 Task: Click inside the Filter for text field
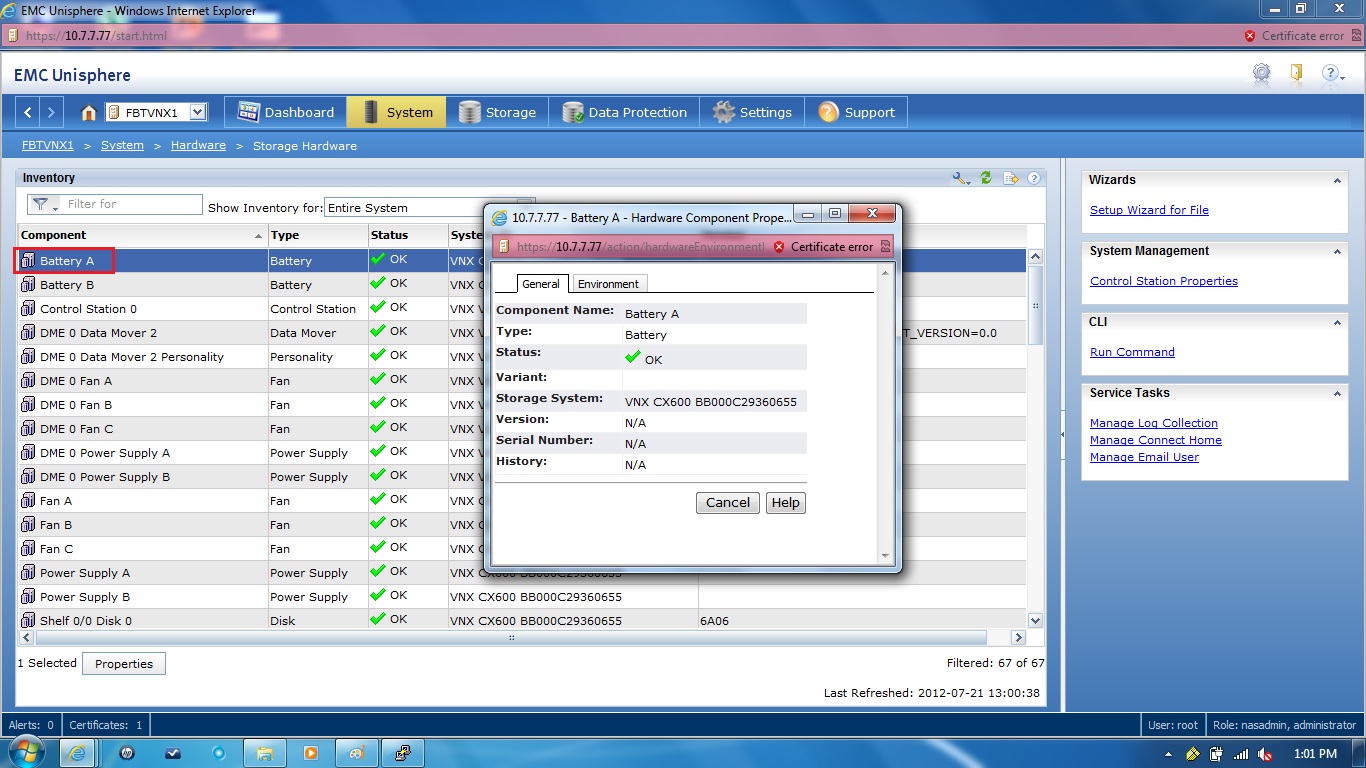130,203
